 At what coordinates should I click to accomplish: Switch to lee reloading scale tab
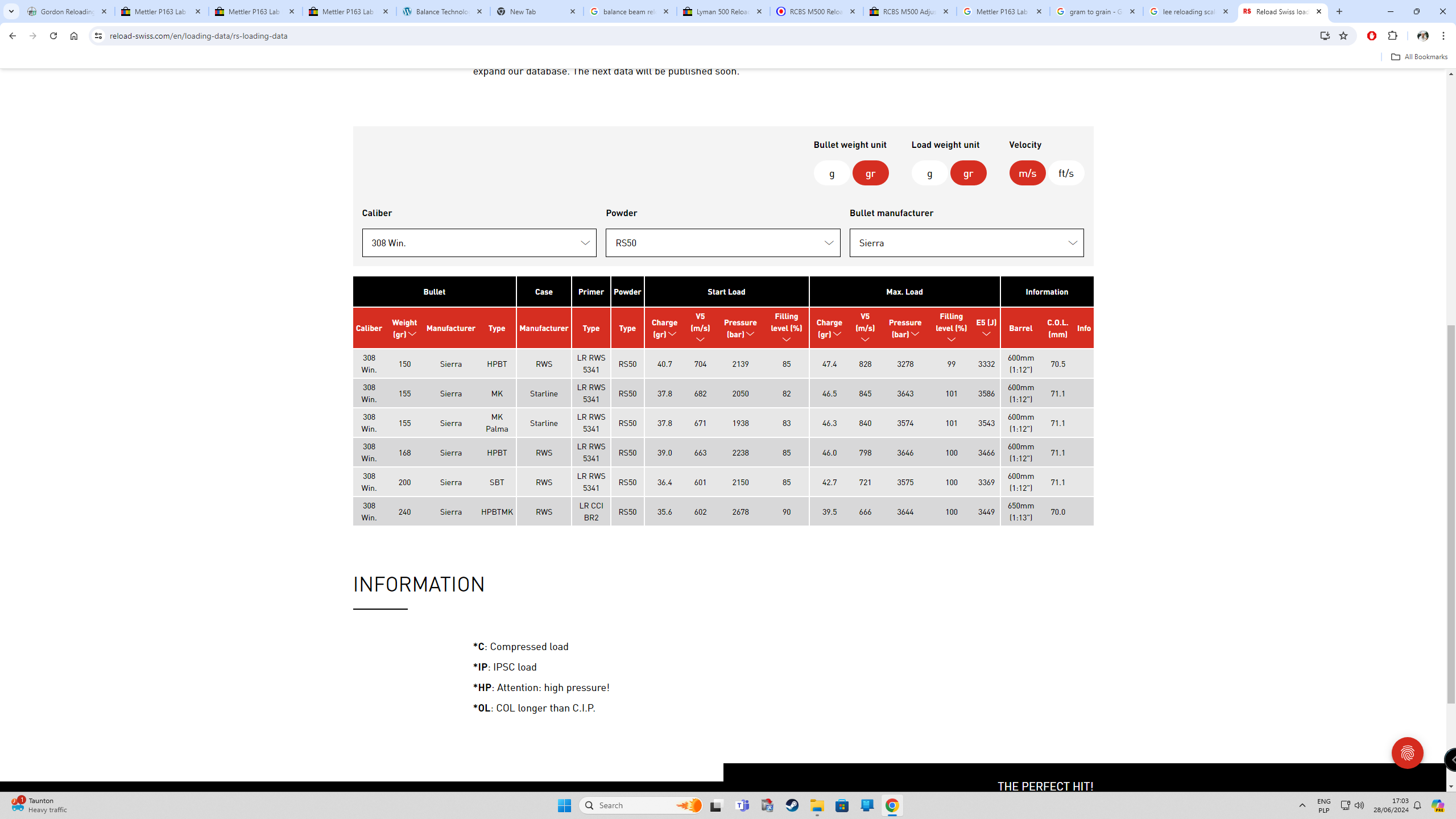pos(1189,11)
